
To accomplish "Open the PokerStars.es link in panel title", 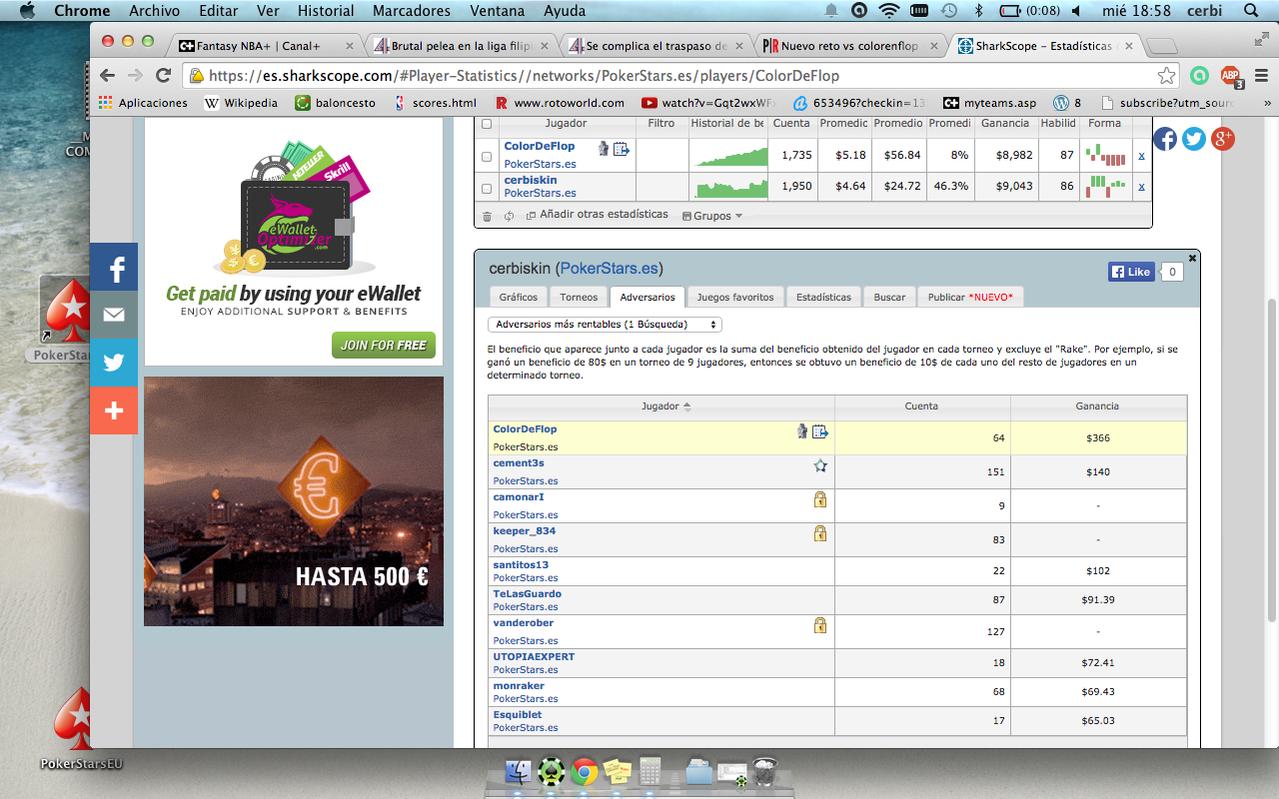I will [609, 269].
